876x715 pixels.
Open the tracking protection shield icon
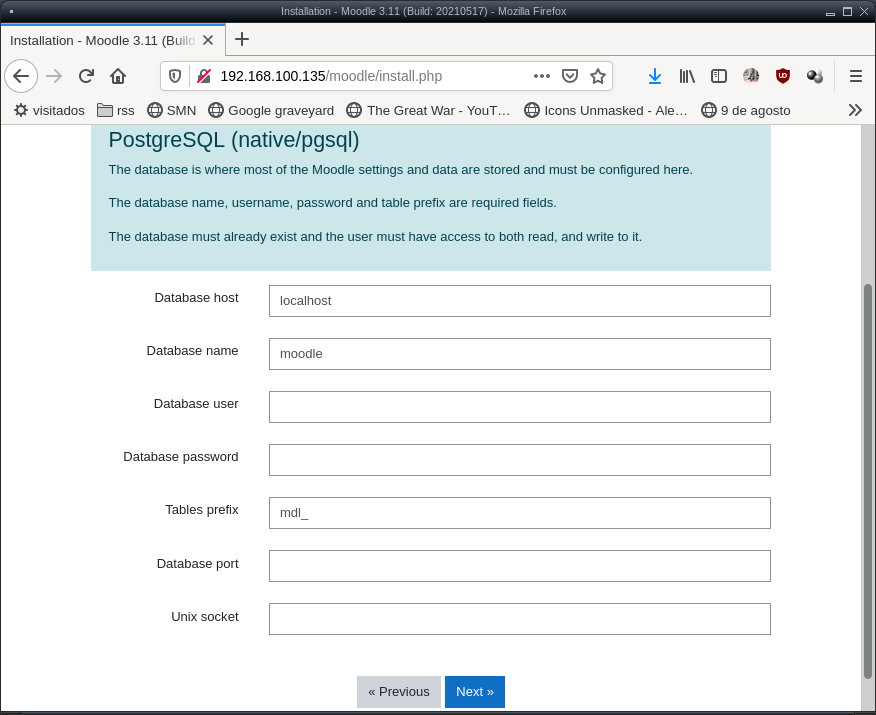point(175,76)
